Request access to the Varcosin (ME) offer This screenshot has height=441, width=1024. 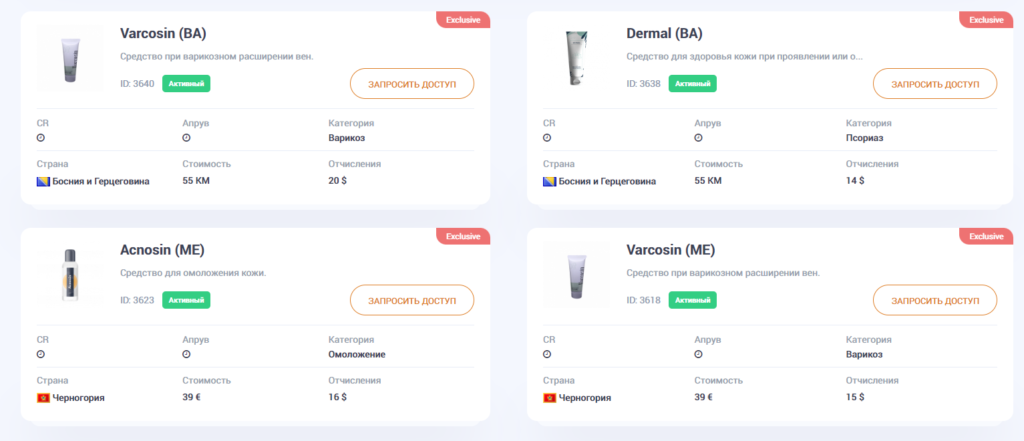click(935, 300)
